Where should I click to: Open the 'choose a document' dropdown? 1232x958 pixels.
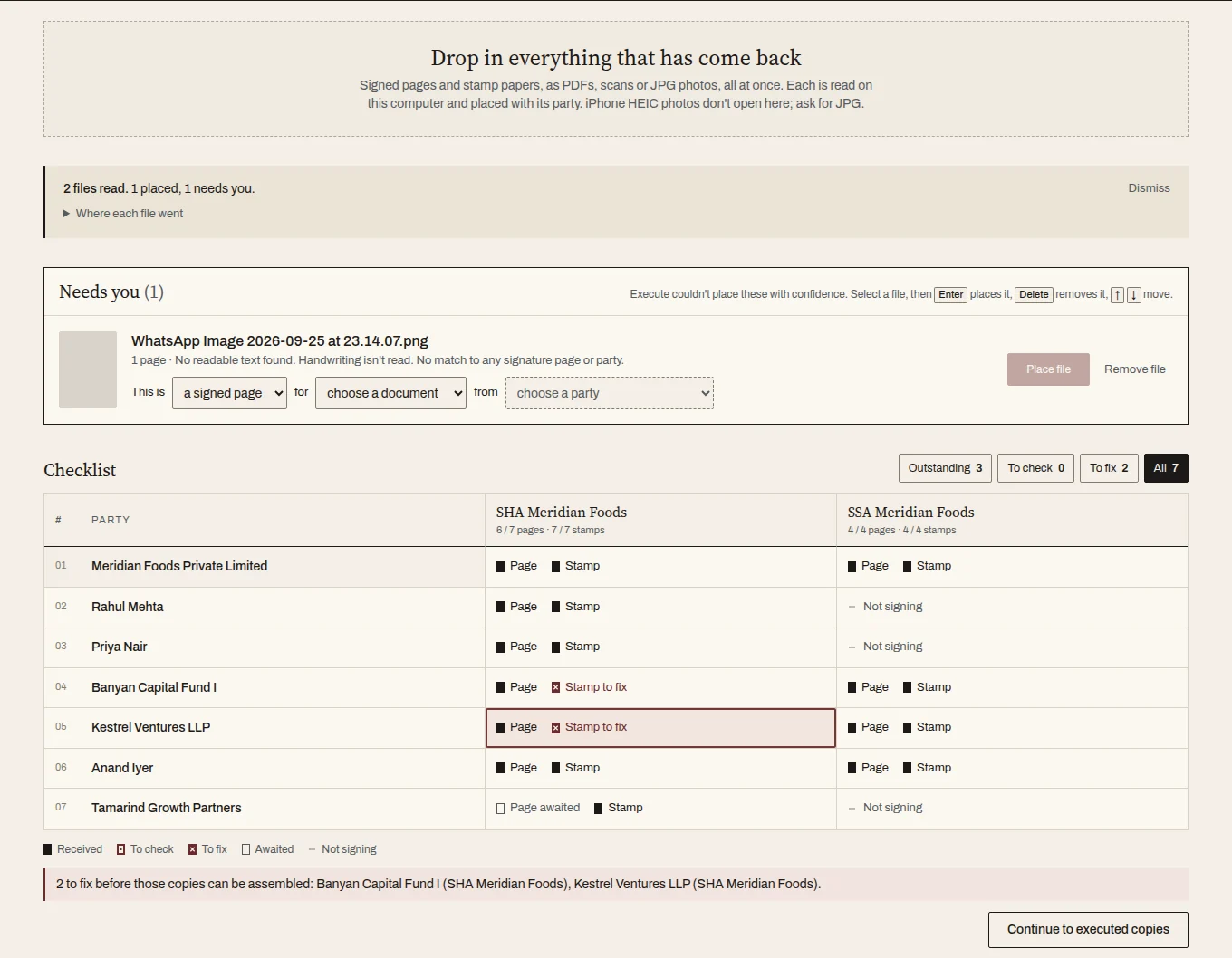[x=390, y=393]
